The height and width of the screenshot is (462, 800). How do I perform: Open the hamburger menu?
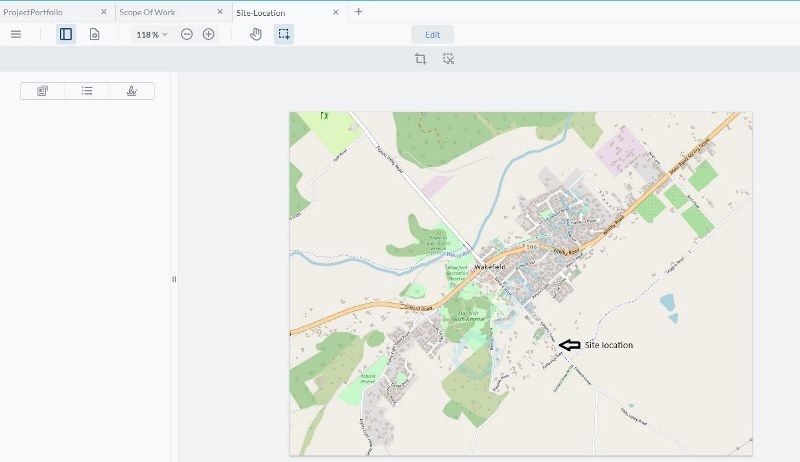pyautogui.click(x=15, y=34)
